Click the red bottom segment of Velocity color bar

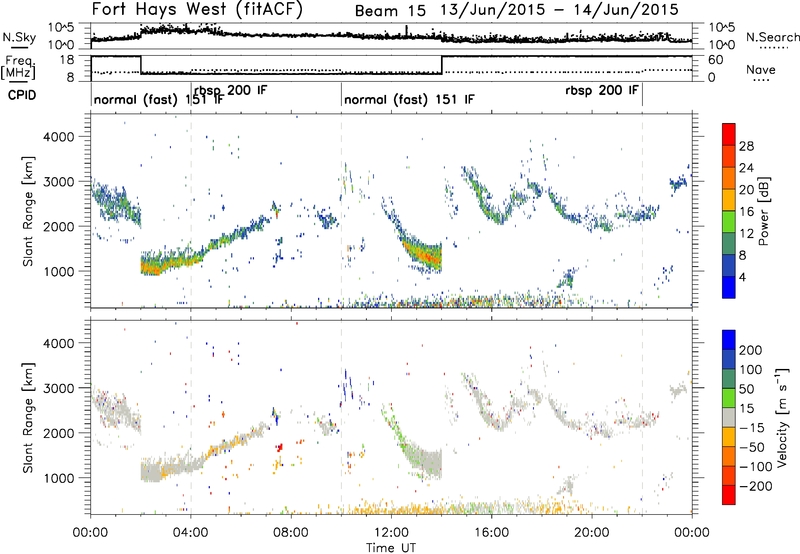(x=729, y=495)
